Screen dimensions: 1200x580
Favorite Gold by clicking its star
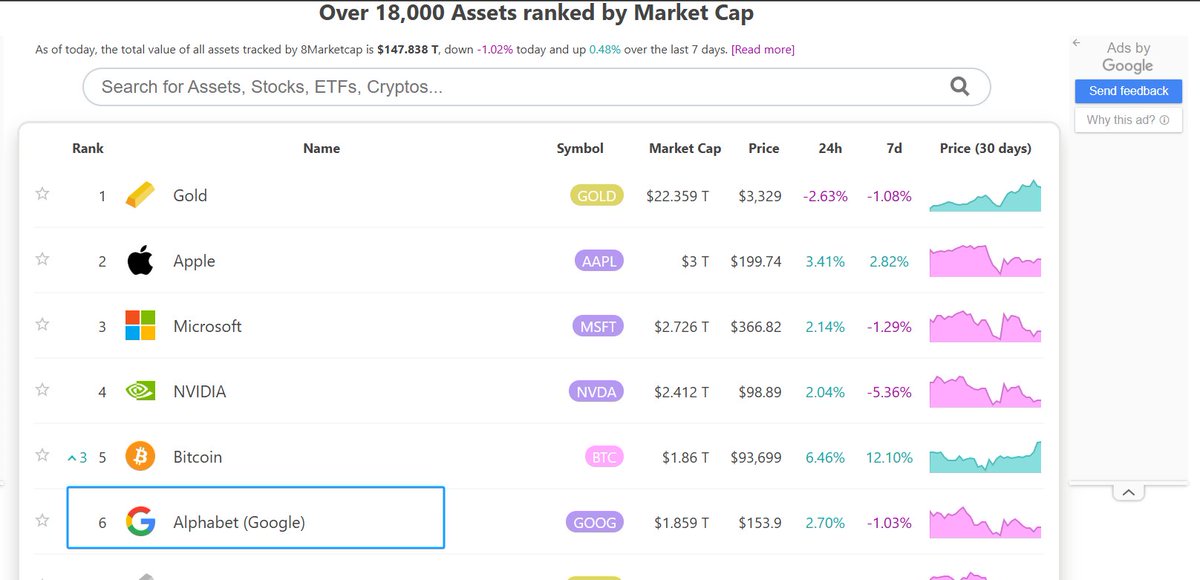point(42,192)
